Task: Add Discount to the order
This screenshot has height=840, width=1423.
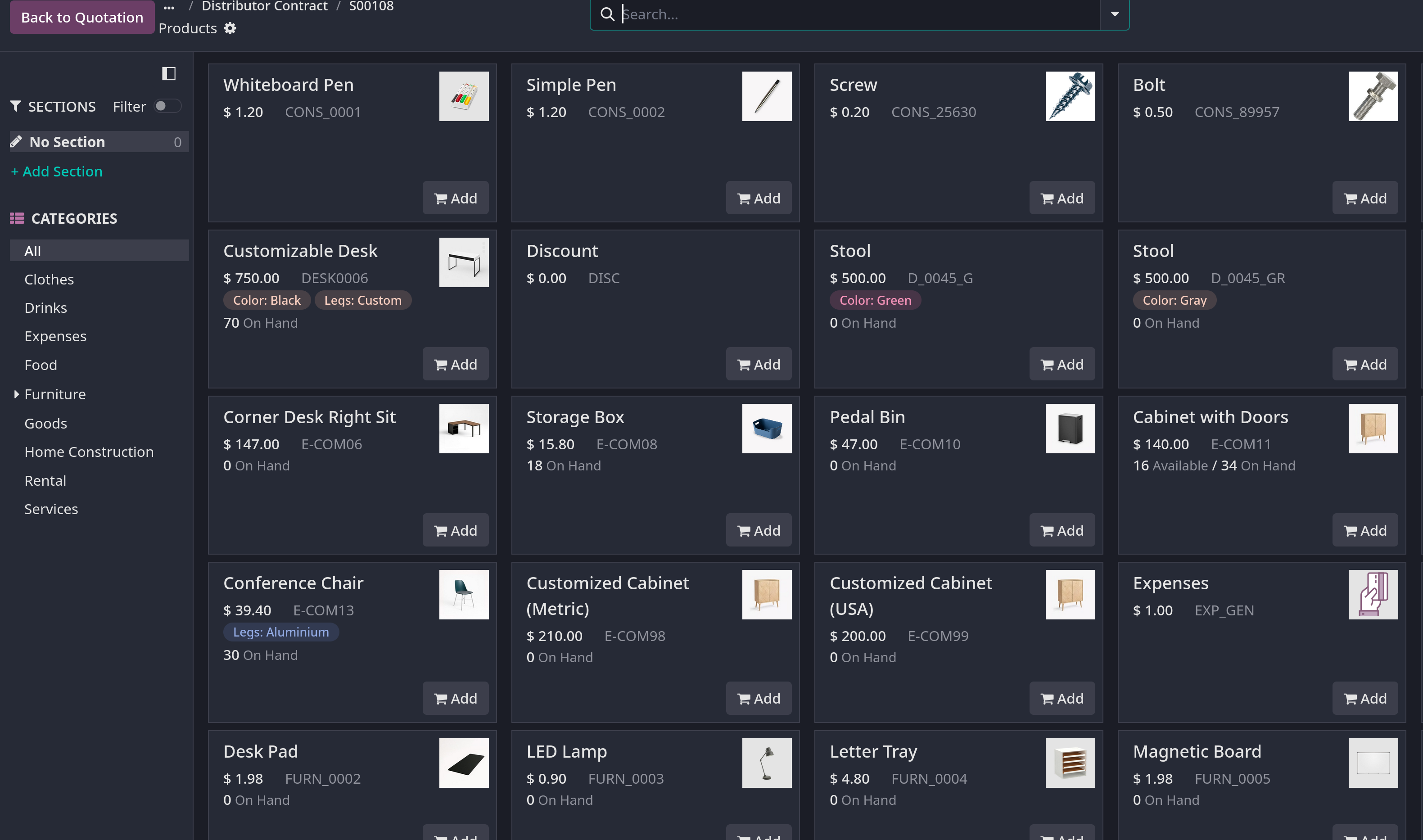Action: tap(759, 364)
